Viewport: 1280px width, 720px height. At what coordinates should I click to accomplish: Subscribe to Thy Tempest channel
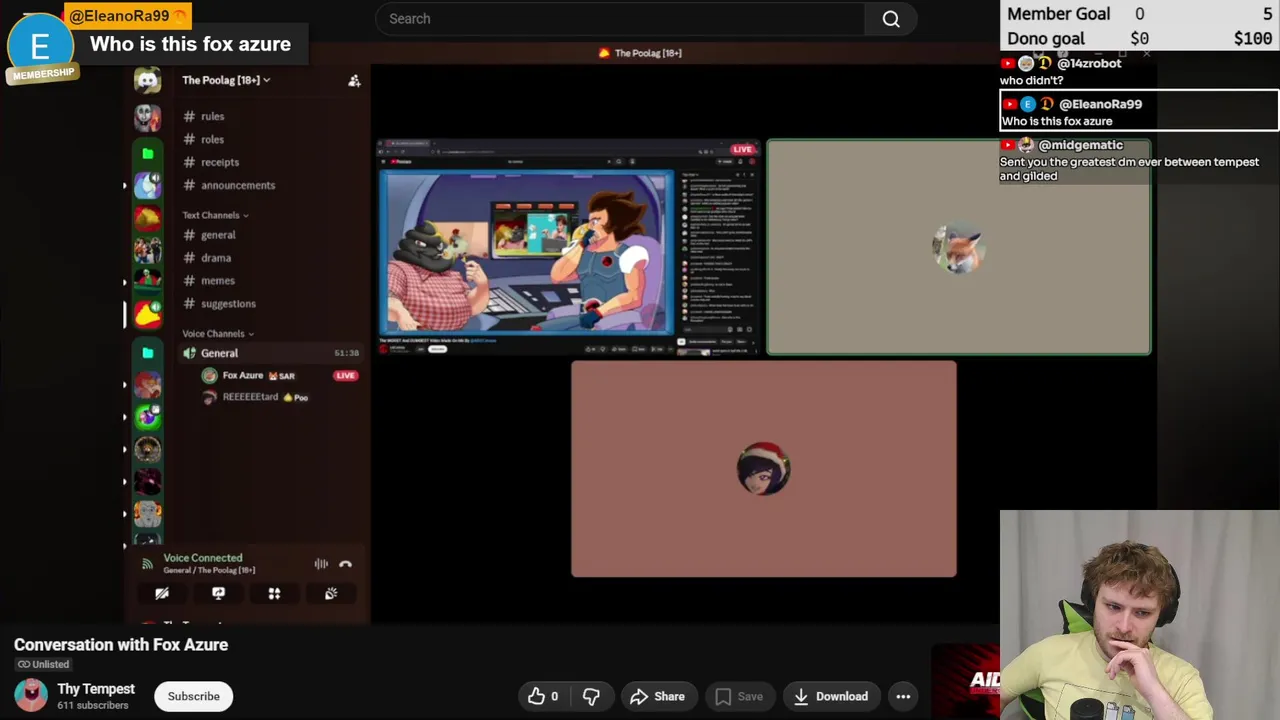[x=193, y=696]
